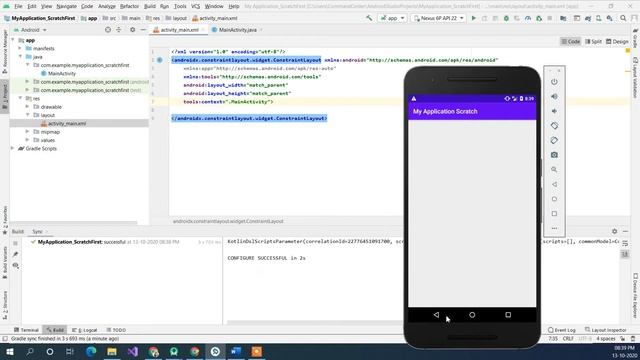Expand Gradle Scripts node
Viewport: 640px width, 360px height.
point(13,148)
